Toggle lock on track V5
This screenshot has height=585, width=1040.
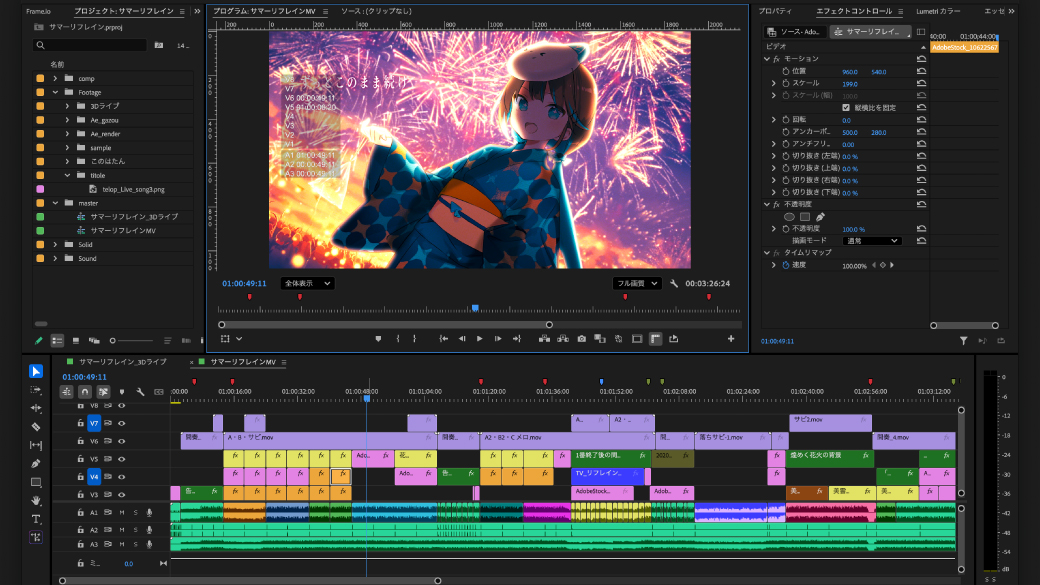[80, 459]
